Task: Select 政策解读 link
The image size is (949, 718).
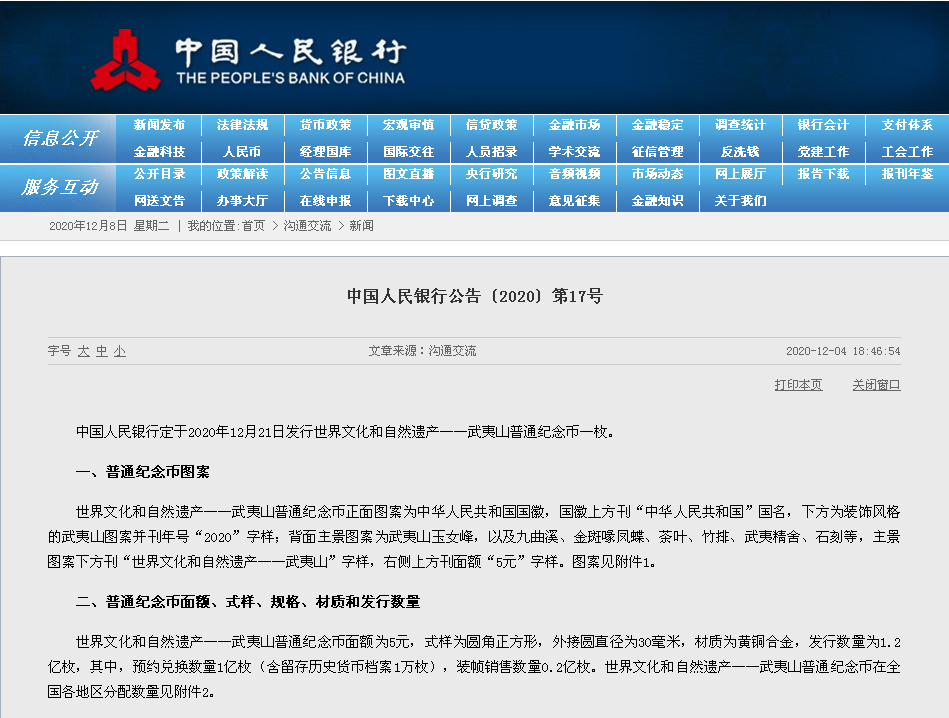Action: pos(242,174)
